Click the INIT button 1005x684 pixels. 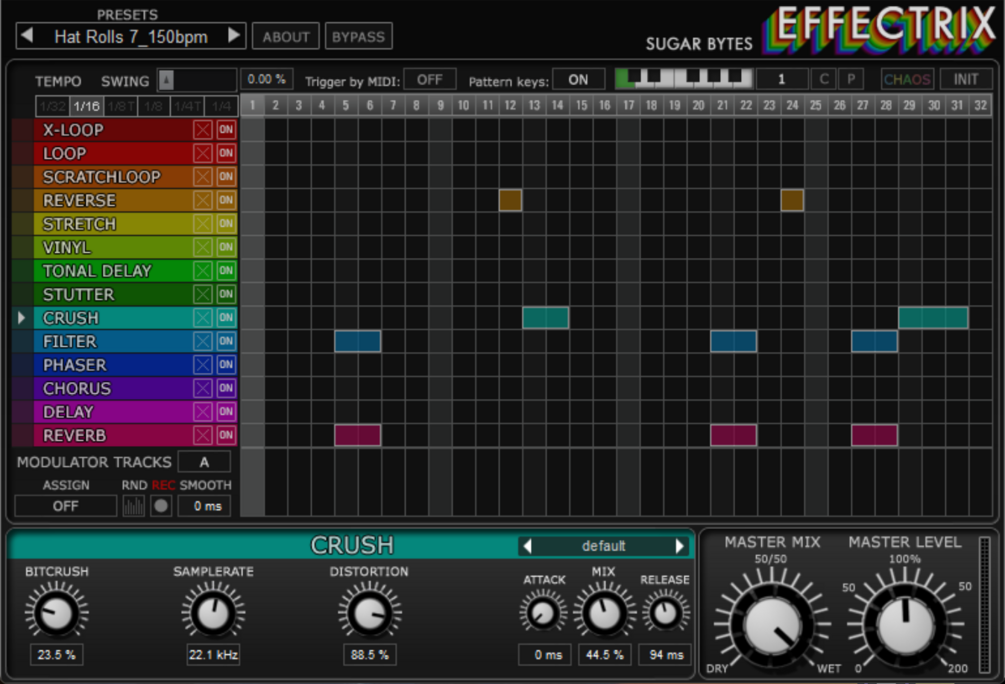pyautogui.click(x=965, y=79)
